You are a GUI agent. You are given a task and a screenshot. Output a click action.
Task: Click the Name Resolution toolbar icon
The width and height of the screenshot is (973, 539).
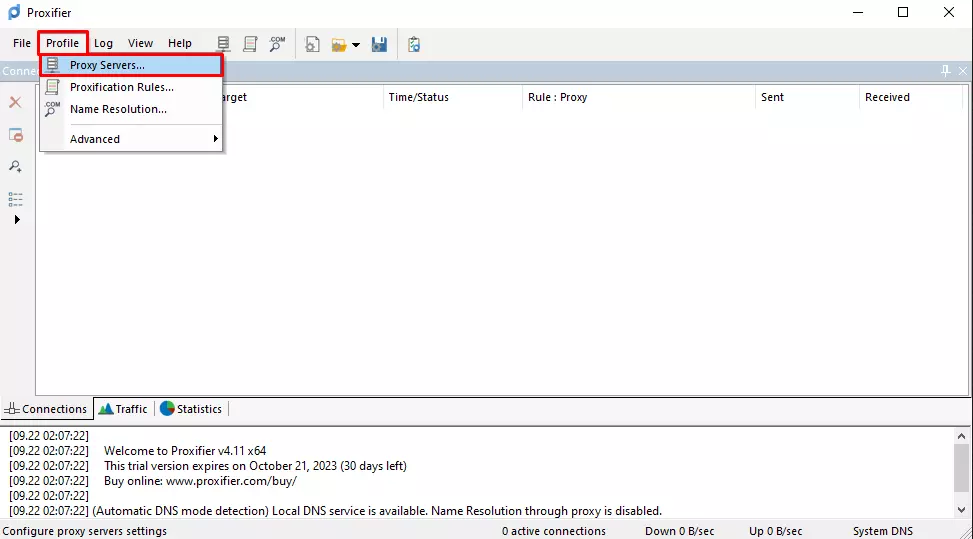point(277,44)
